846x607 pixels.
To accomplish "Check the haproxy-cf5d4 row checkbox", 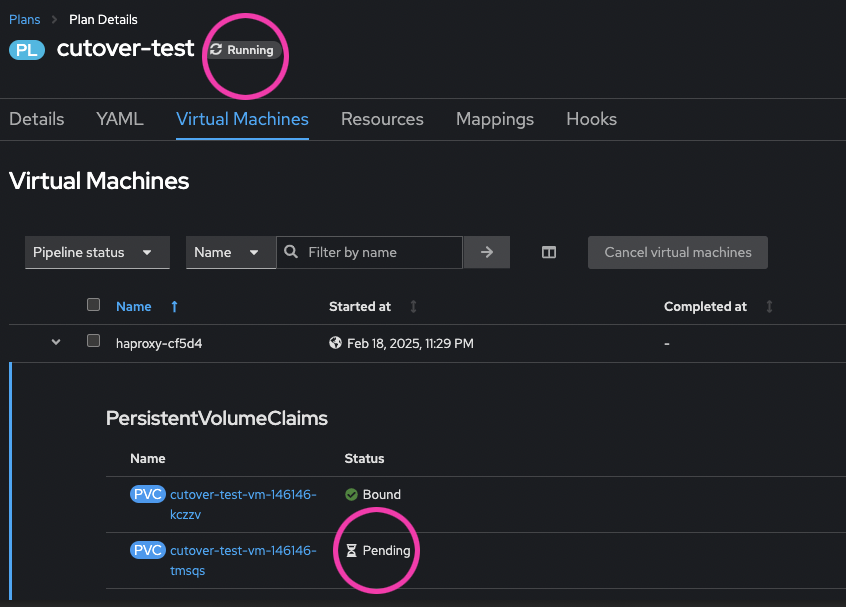I will click(x=94, y=341).
